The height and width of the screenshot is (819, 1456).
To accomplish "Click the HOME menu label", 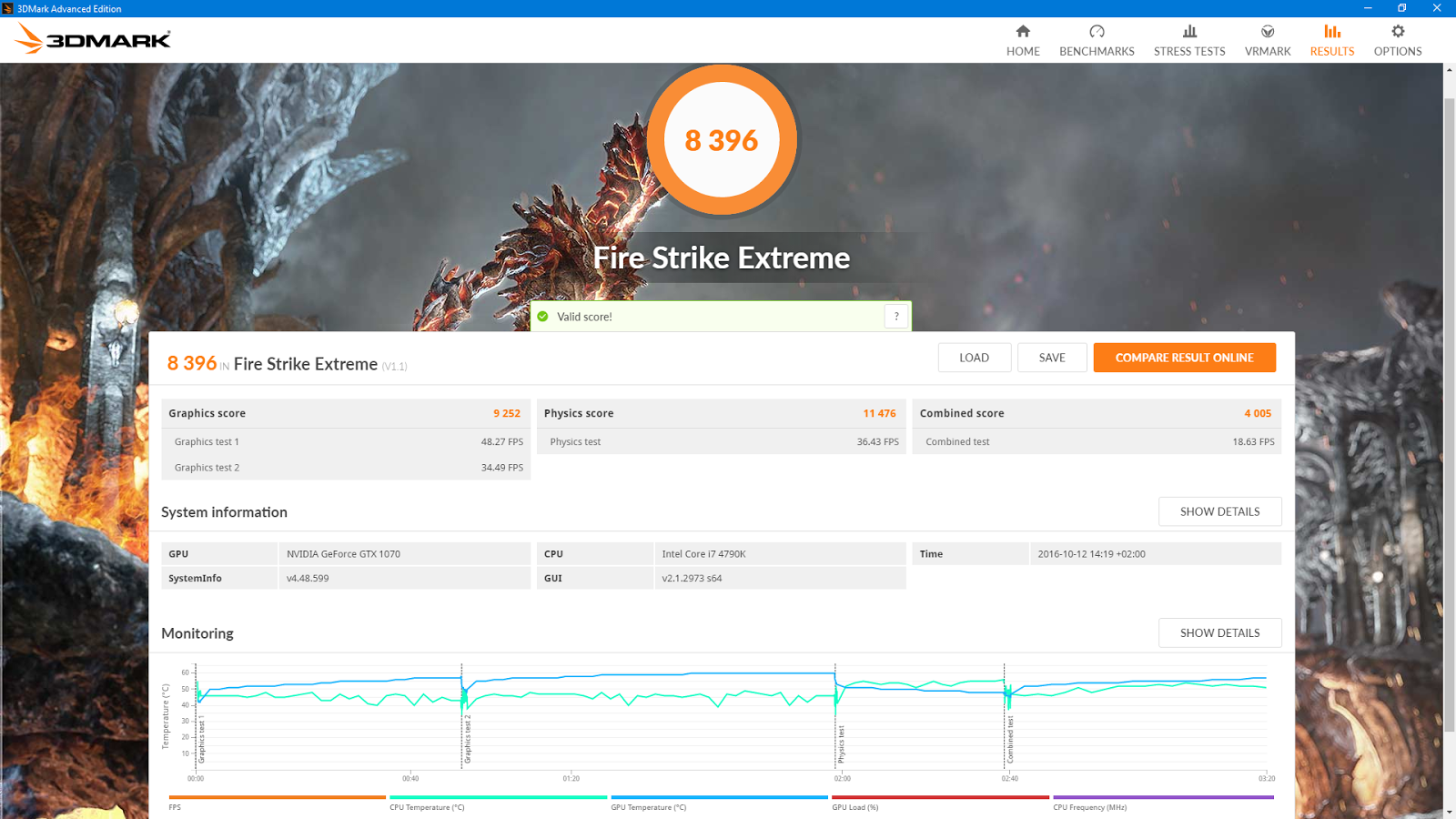I will coord(1023,52).
